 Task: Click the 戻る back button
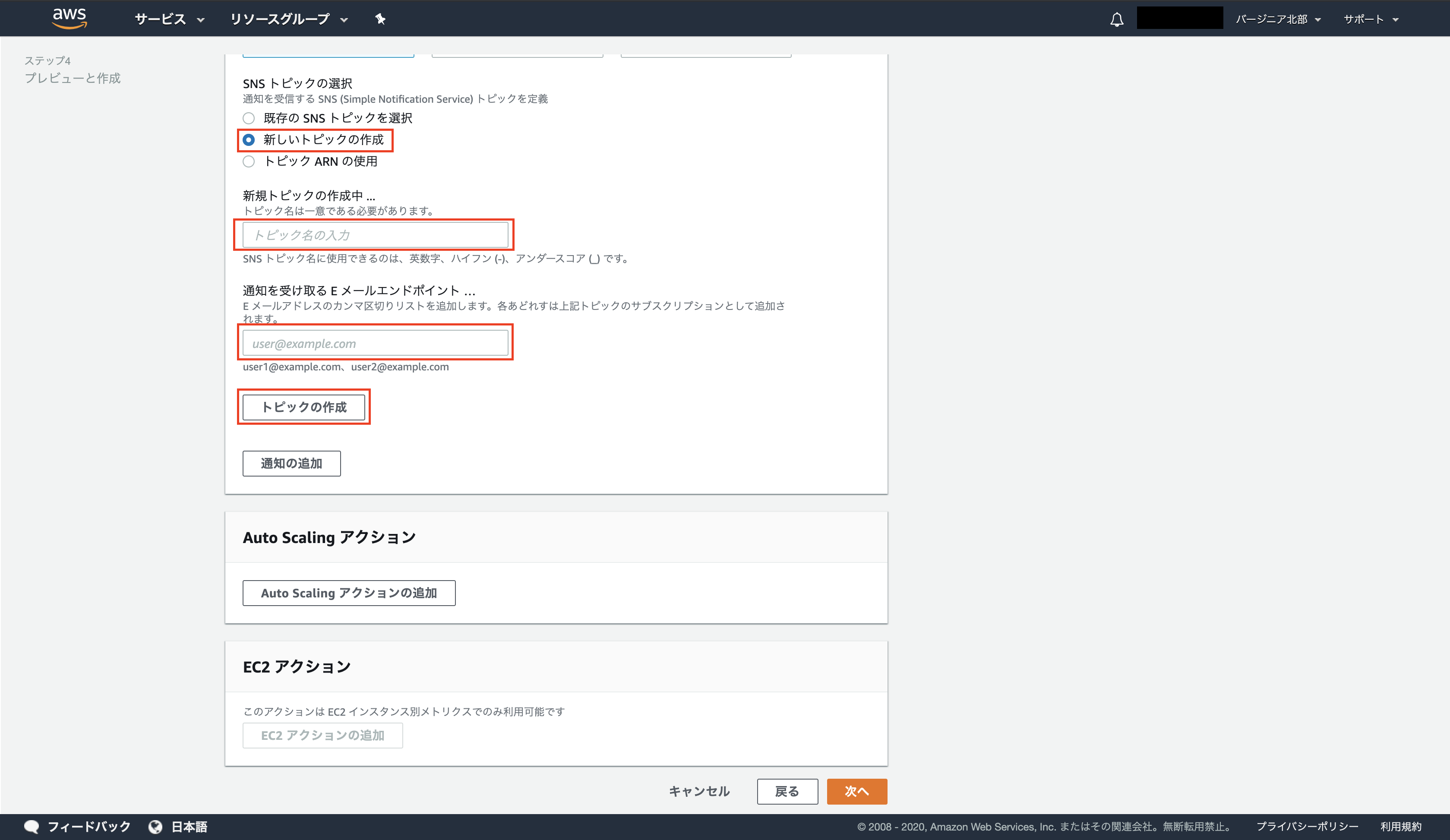coord(787,792)
